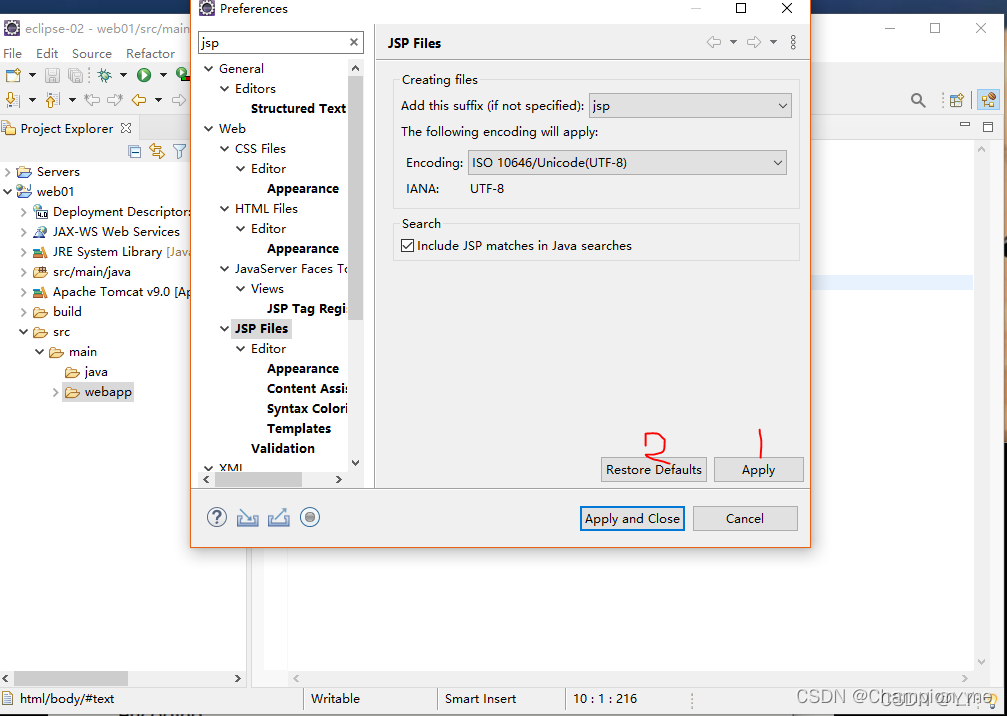Click Collapse All in Project Explorer

point(135,152)
